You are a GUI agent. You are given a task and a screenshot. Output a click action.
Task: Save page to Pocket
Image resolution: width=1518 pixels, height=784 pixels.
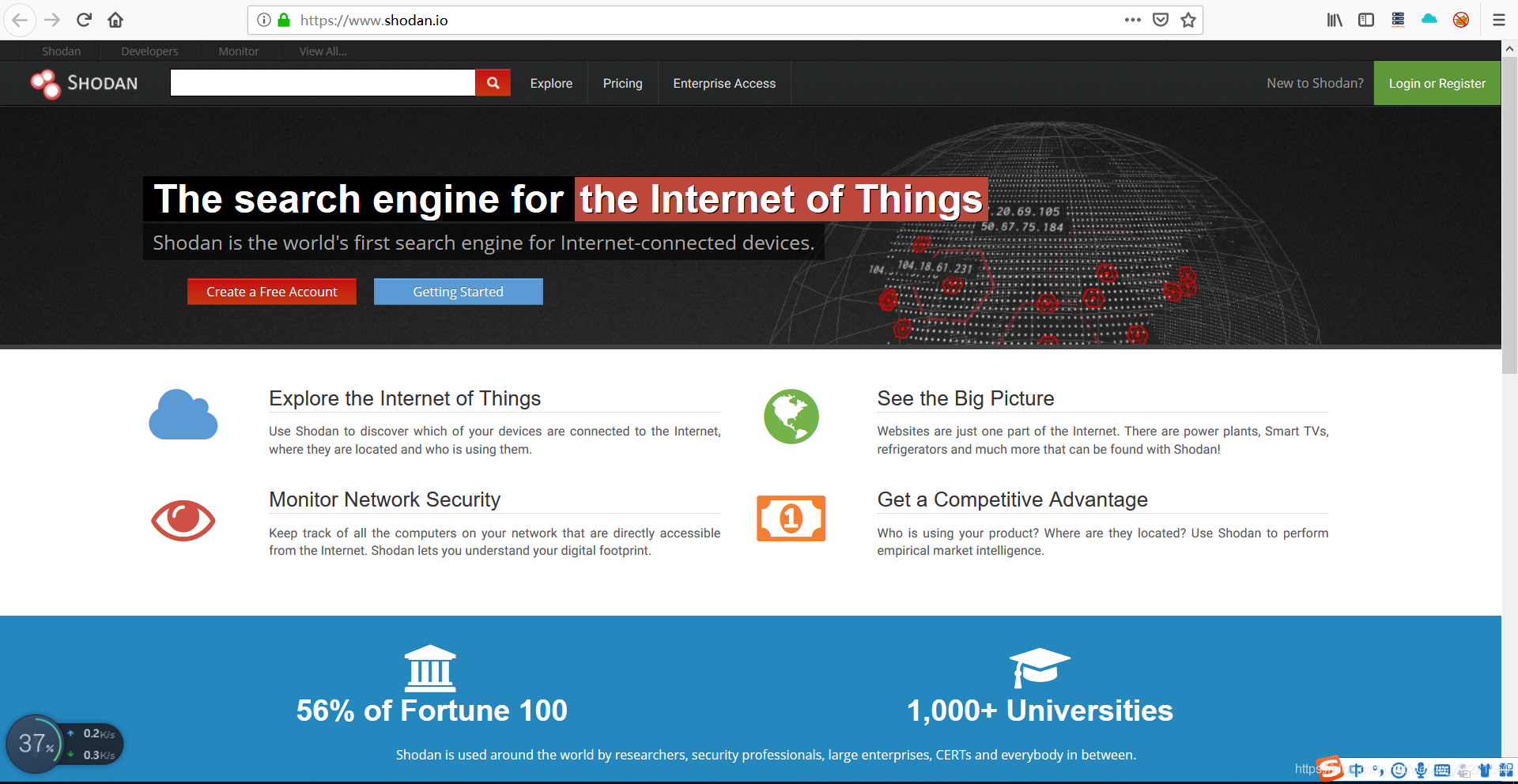click(x=1161, y=20)
